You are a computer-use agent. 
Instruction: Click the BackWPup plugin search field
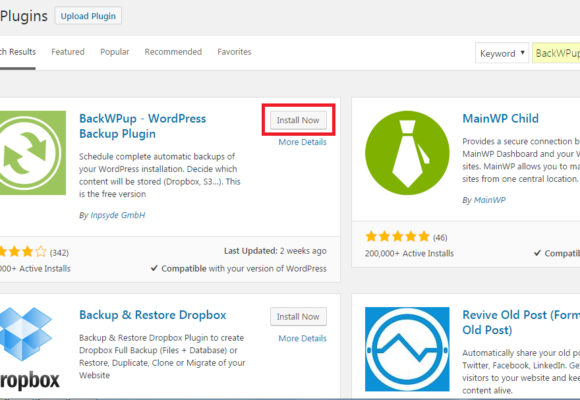[x=556, y=53]
